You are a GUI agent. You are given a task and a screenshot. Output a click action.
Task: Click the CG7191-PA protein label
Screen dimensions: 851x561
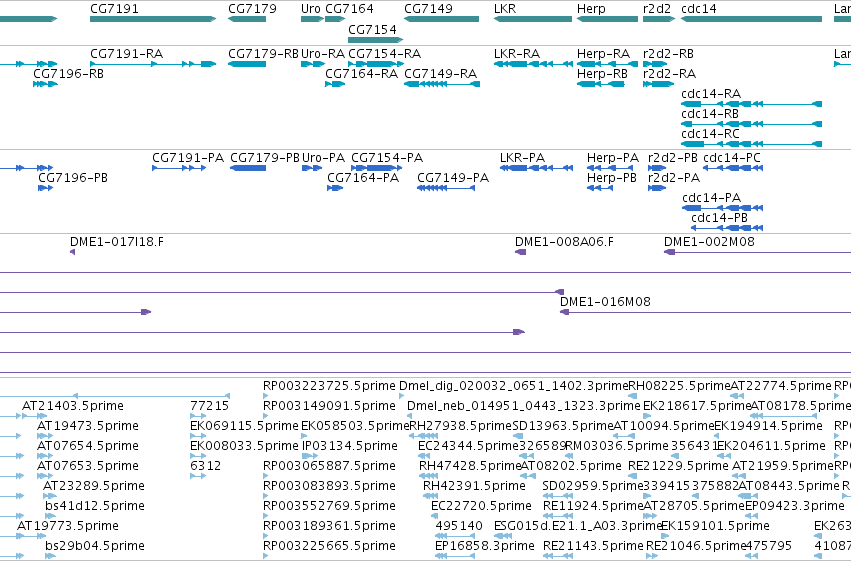[188, 158]
